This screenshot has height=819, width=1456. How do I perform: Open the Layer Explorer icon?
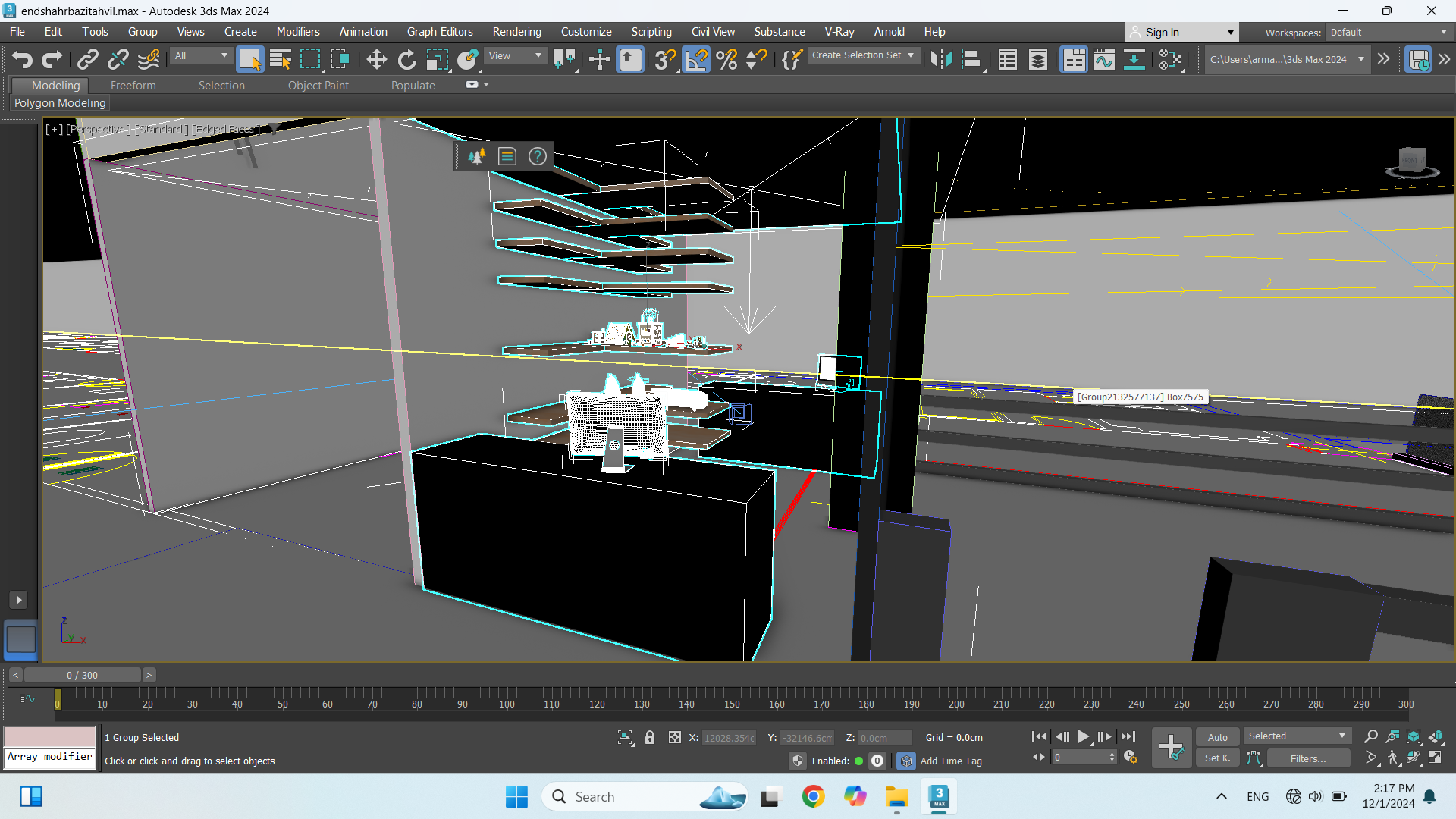(1037, 59)
